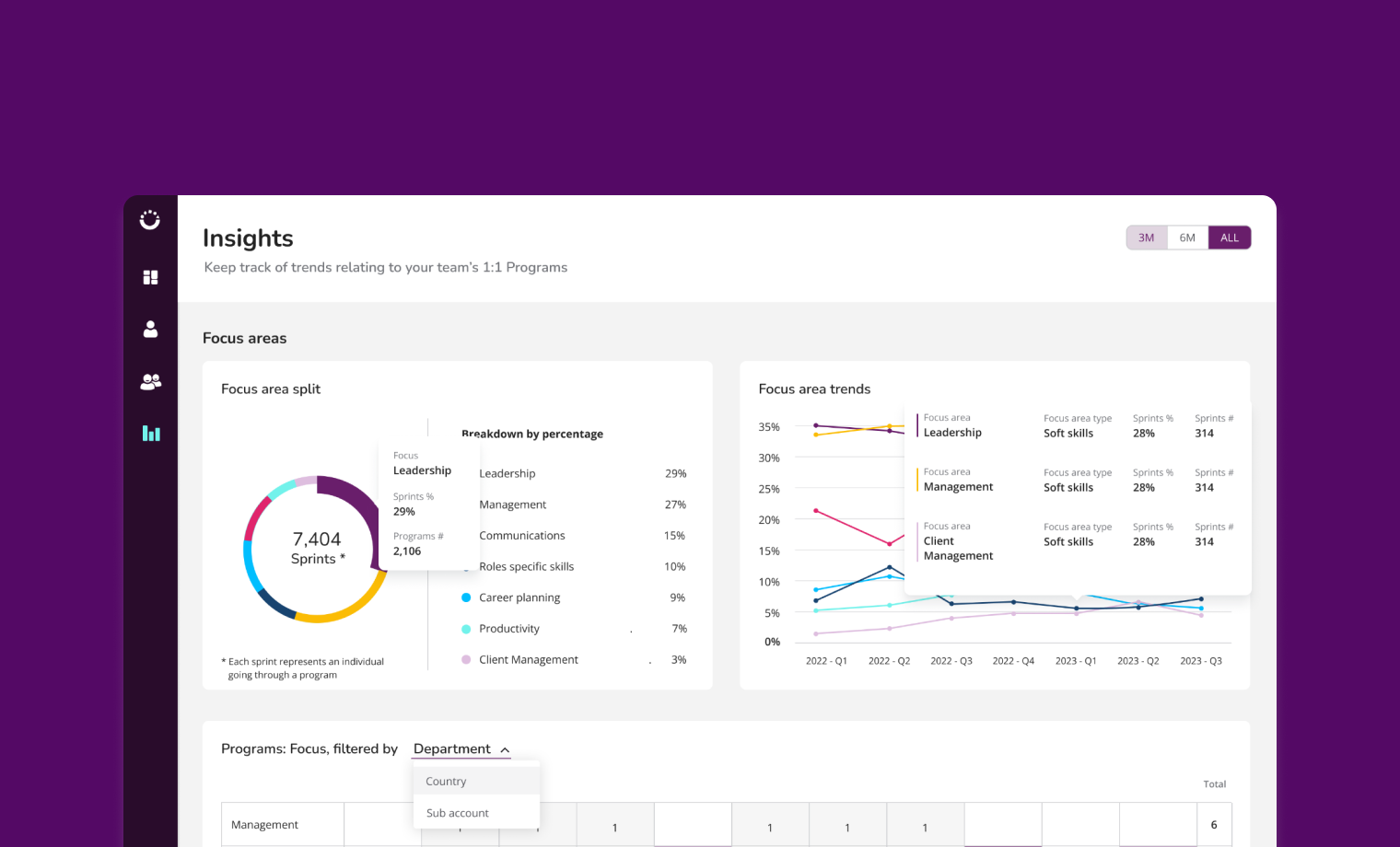Click Leadership focus area in trends tooltip

[x=952, y=433]
